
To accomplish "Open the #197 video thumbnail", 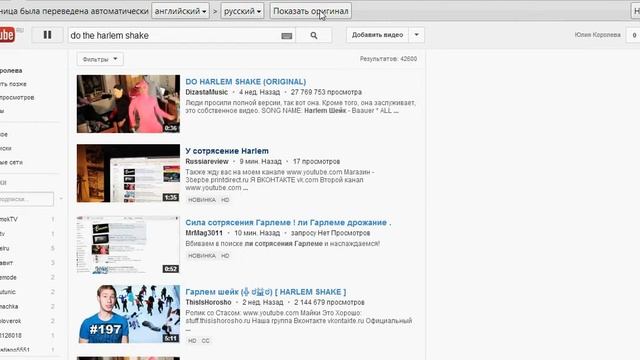I will [x=128, y=314].
